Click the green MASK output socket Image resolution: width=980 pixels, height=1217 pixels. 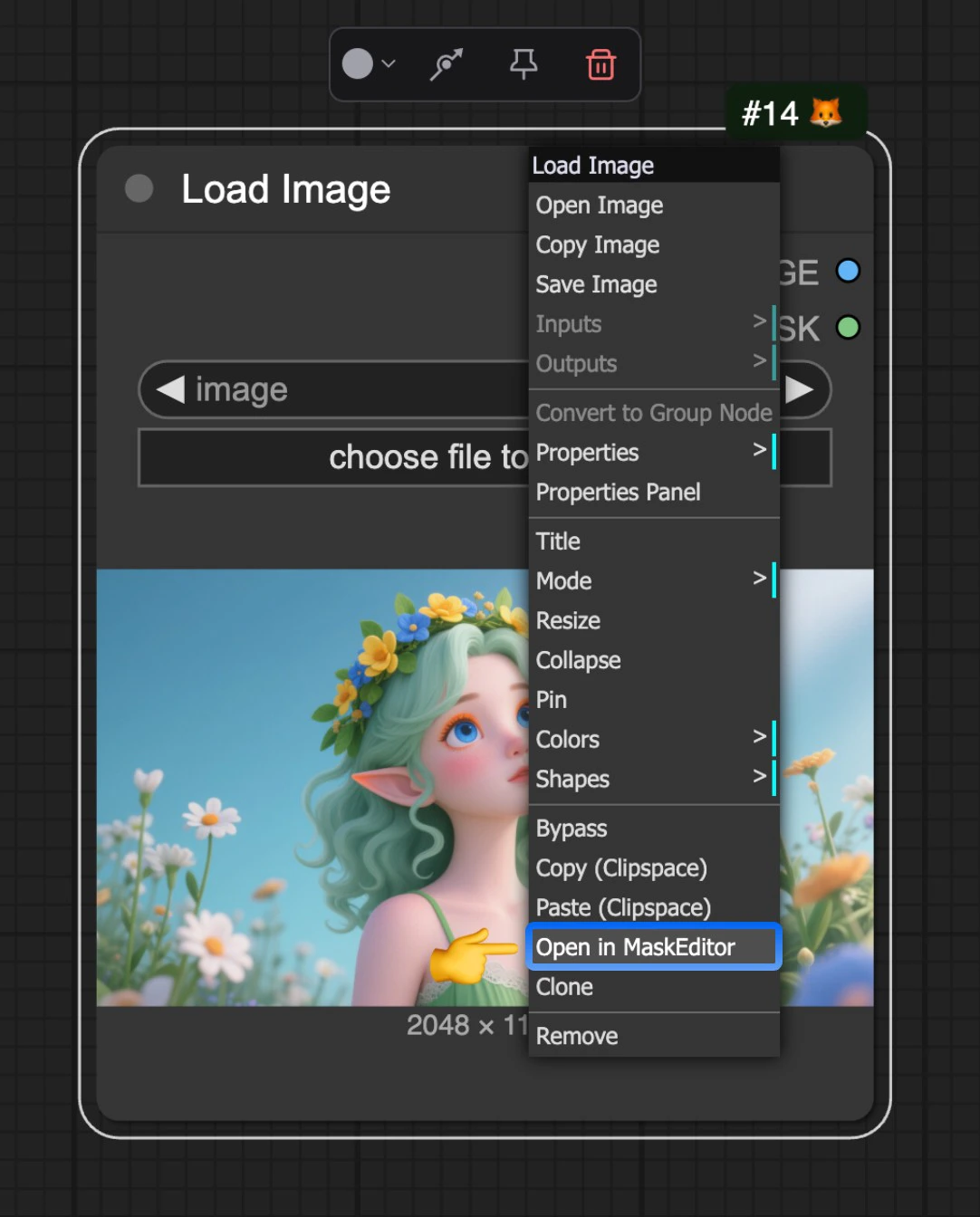pos(848,328)
